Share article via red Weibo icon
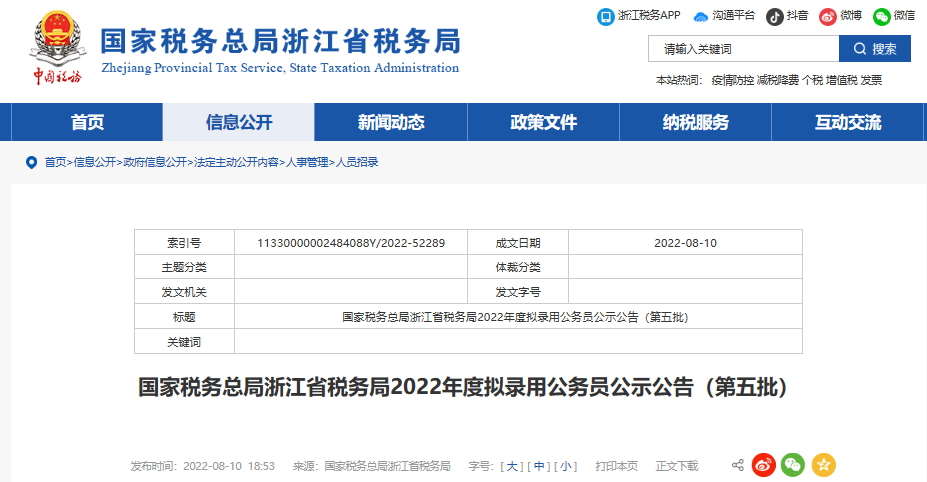This screenshot has height=482, width=927. 764,465
